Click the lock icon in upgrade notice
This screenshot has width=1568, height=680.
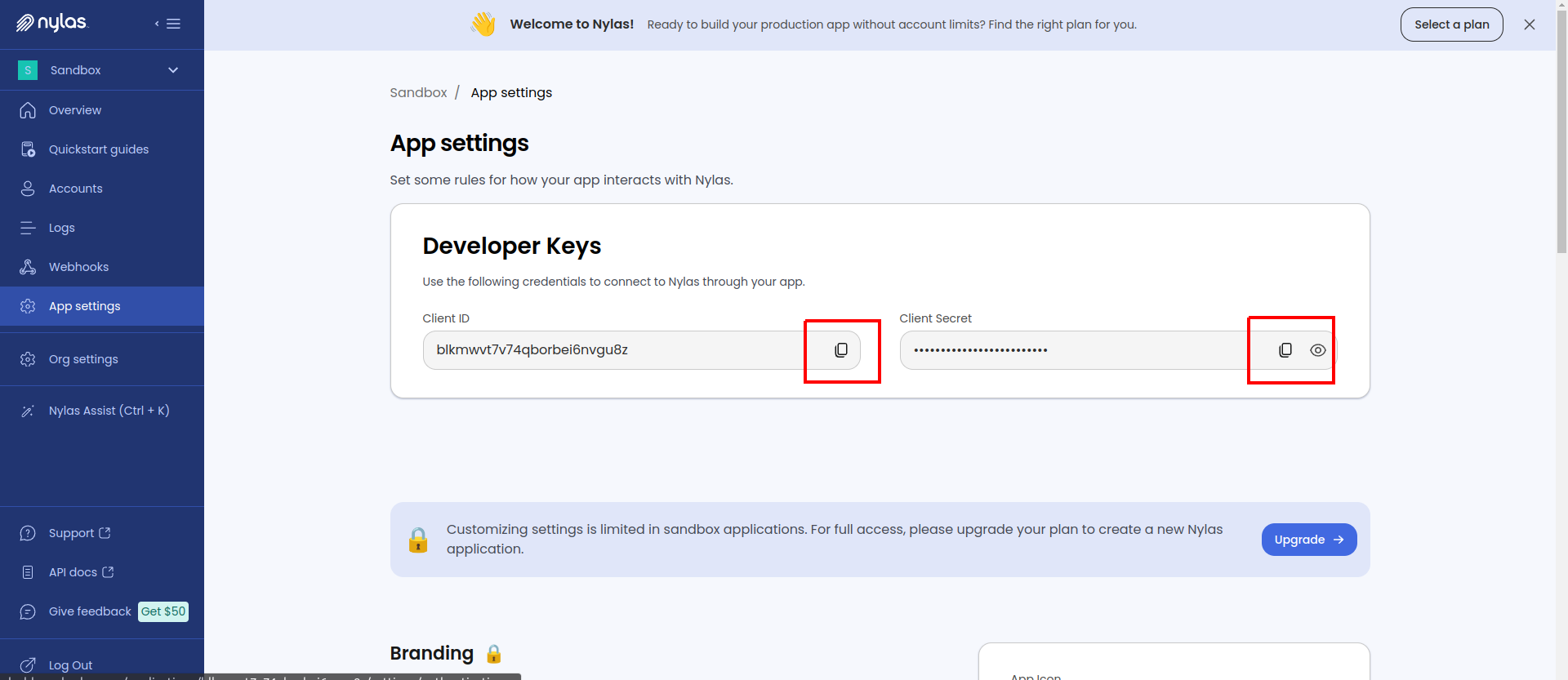(x=418, y=540)
